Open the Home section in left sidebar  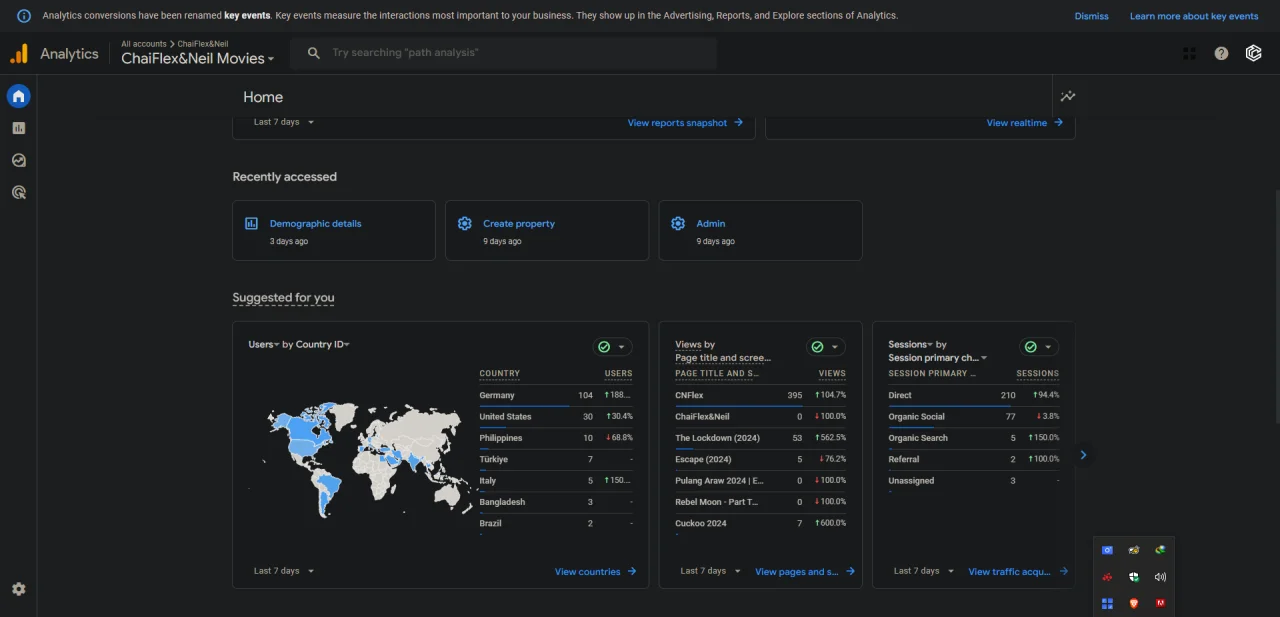click(x=18, y=96)
